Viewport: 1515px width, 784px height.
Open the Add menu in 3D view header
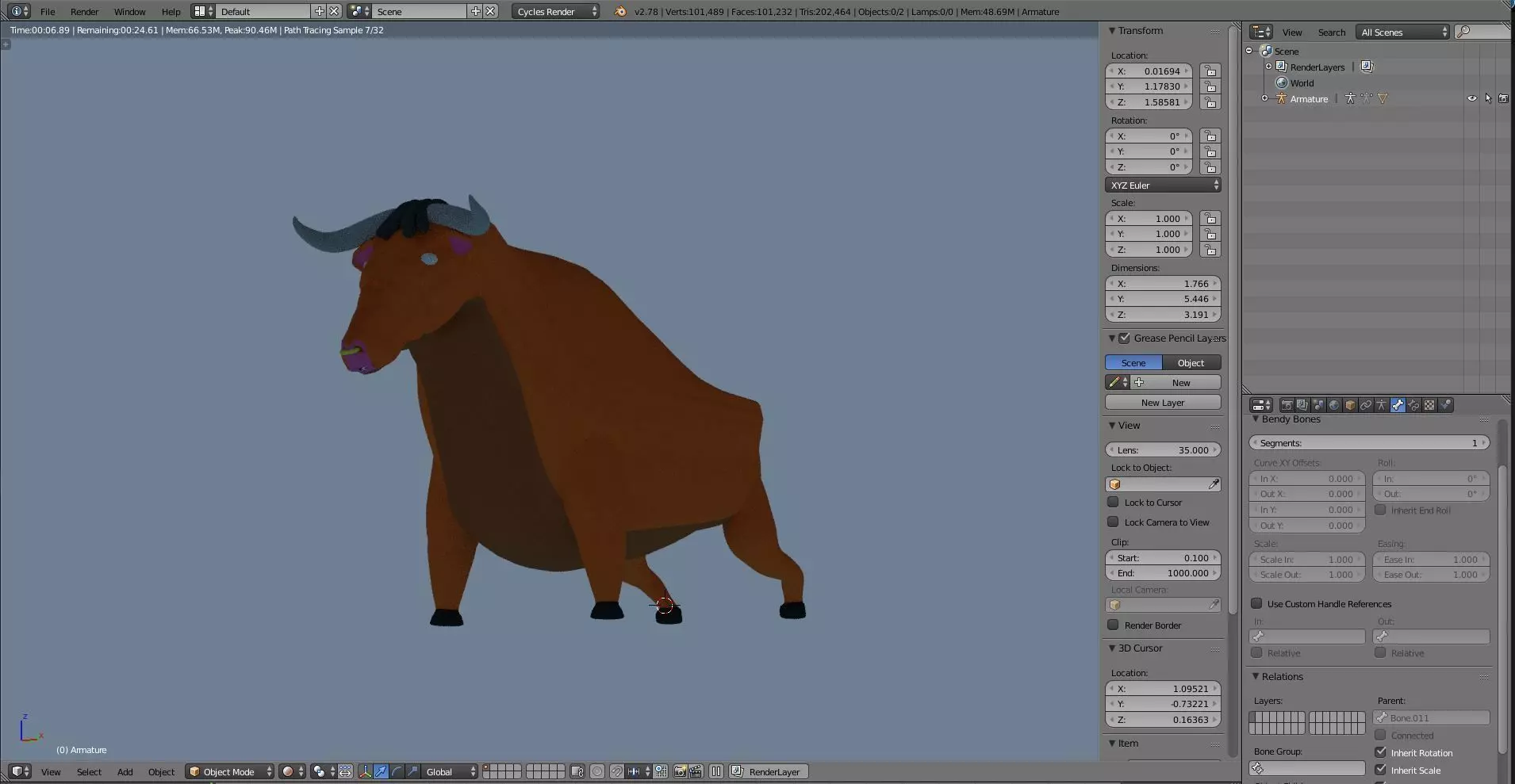125,772
